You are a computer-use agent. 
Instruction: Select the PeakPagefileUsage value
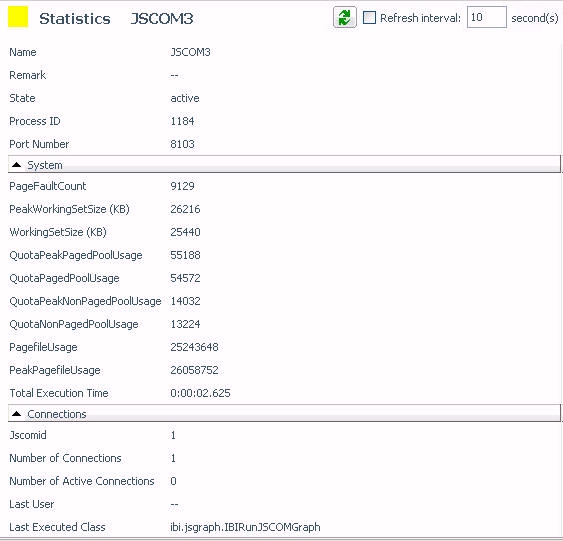(194, 370)
